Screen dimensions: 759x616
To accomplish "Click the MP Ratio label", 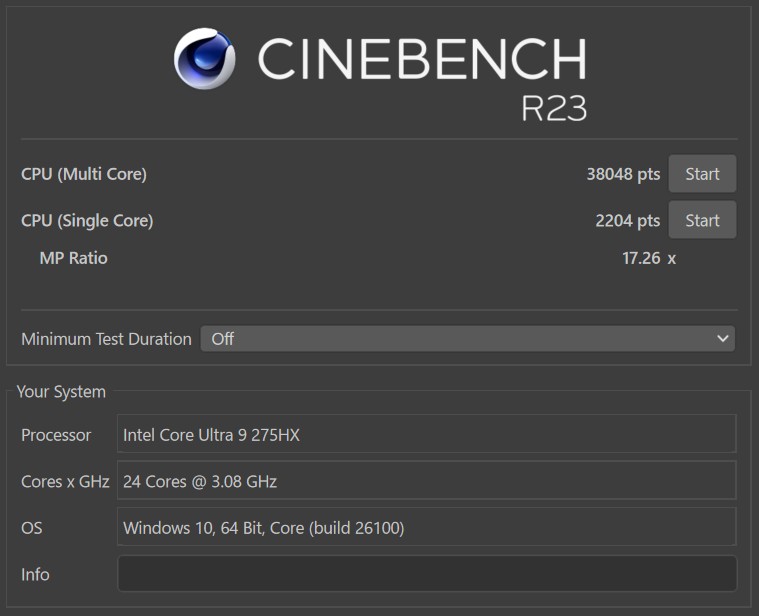I will [74, 258].
